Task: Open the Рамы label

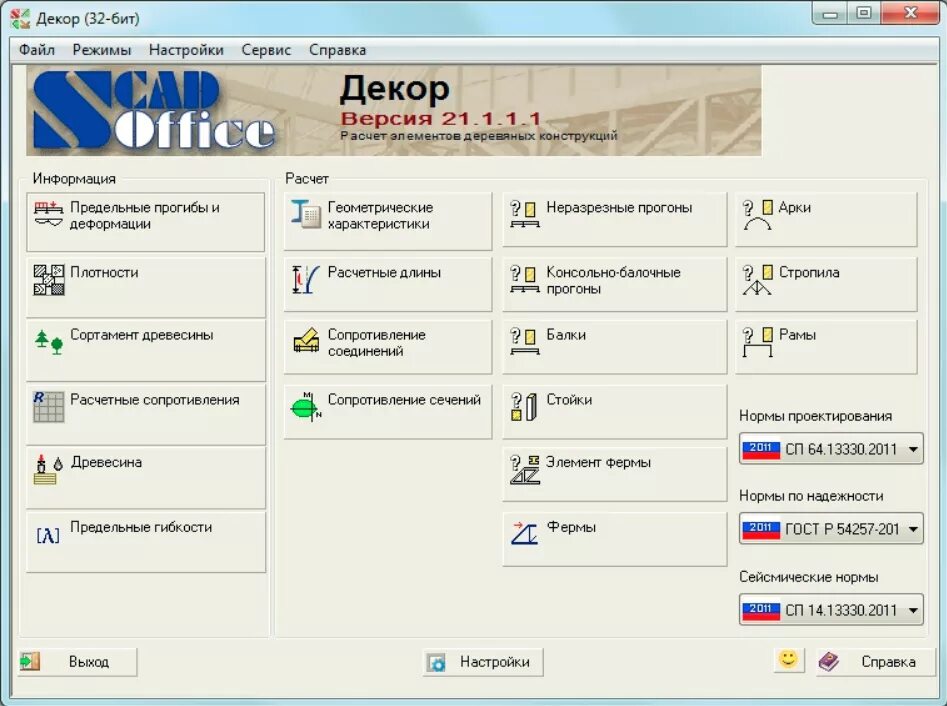Action: [797, 335]
